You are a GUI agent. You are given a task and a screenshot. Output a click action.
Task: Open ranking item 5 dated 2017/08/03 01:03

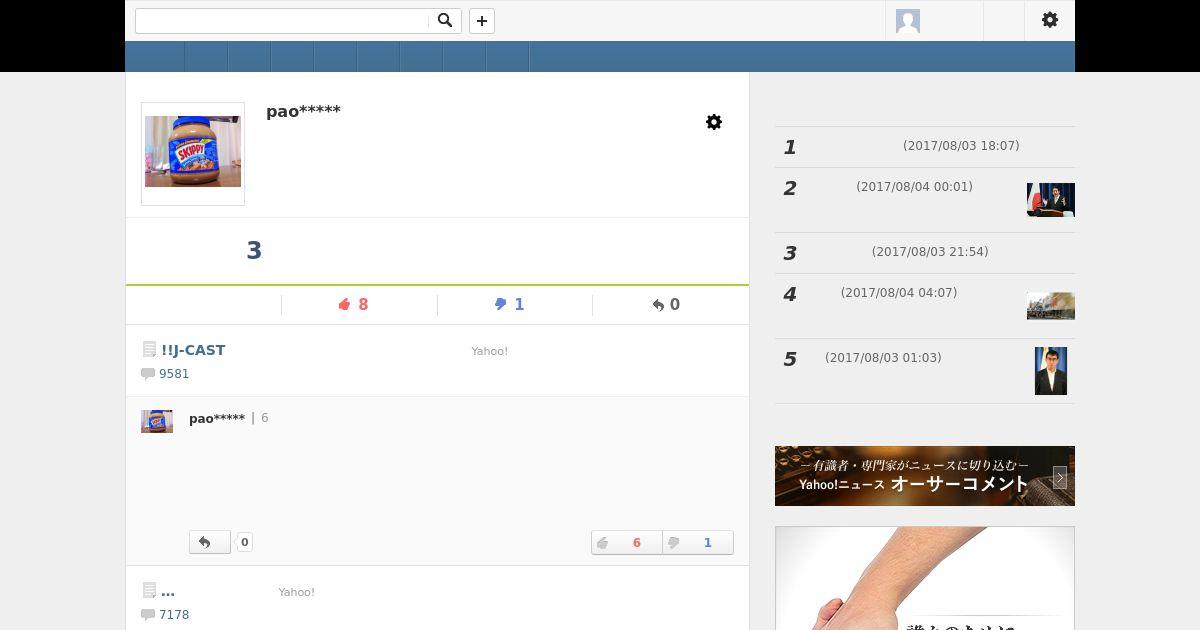(925, 371)
